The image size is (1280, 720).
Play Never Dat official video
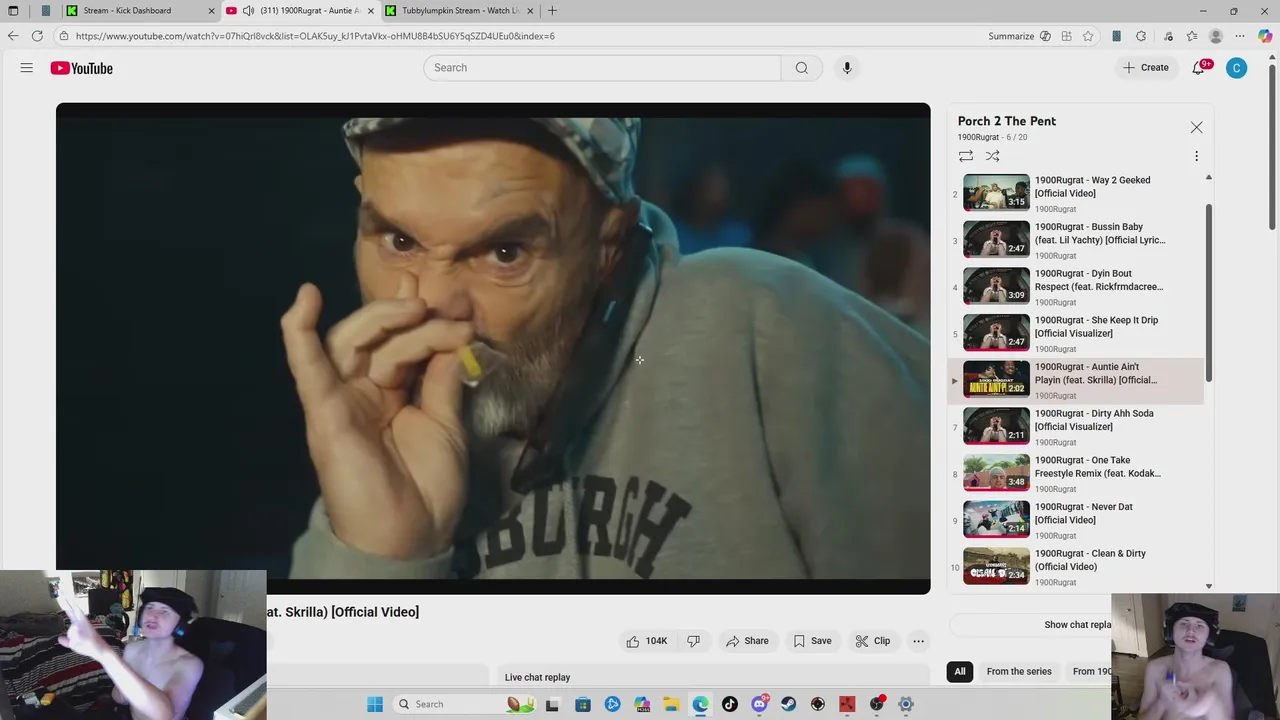coord(1076,520)
